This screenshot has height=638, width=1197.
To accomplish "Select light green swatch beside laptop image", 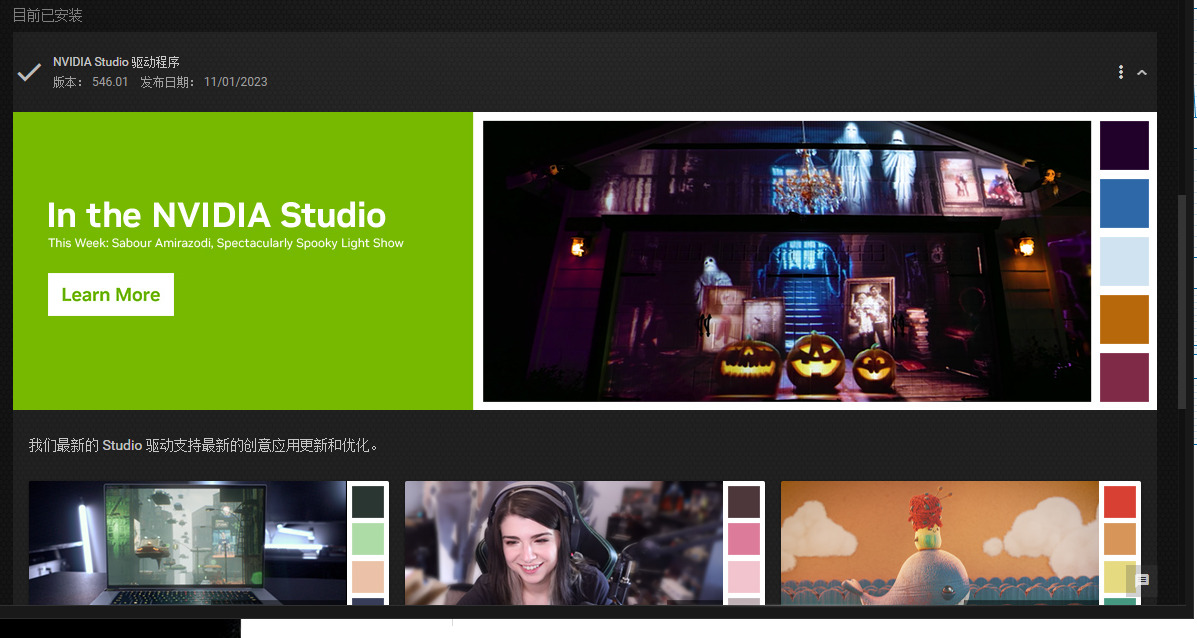I will coord(367,540).
